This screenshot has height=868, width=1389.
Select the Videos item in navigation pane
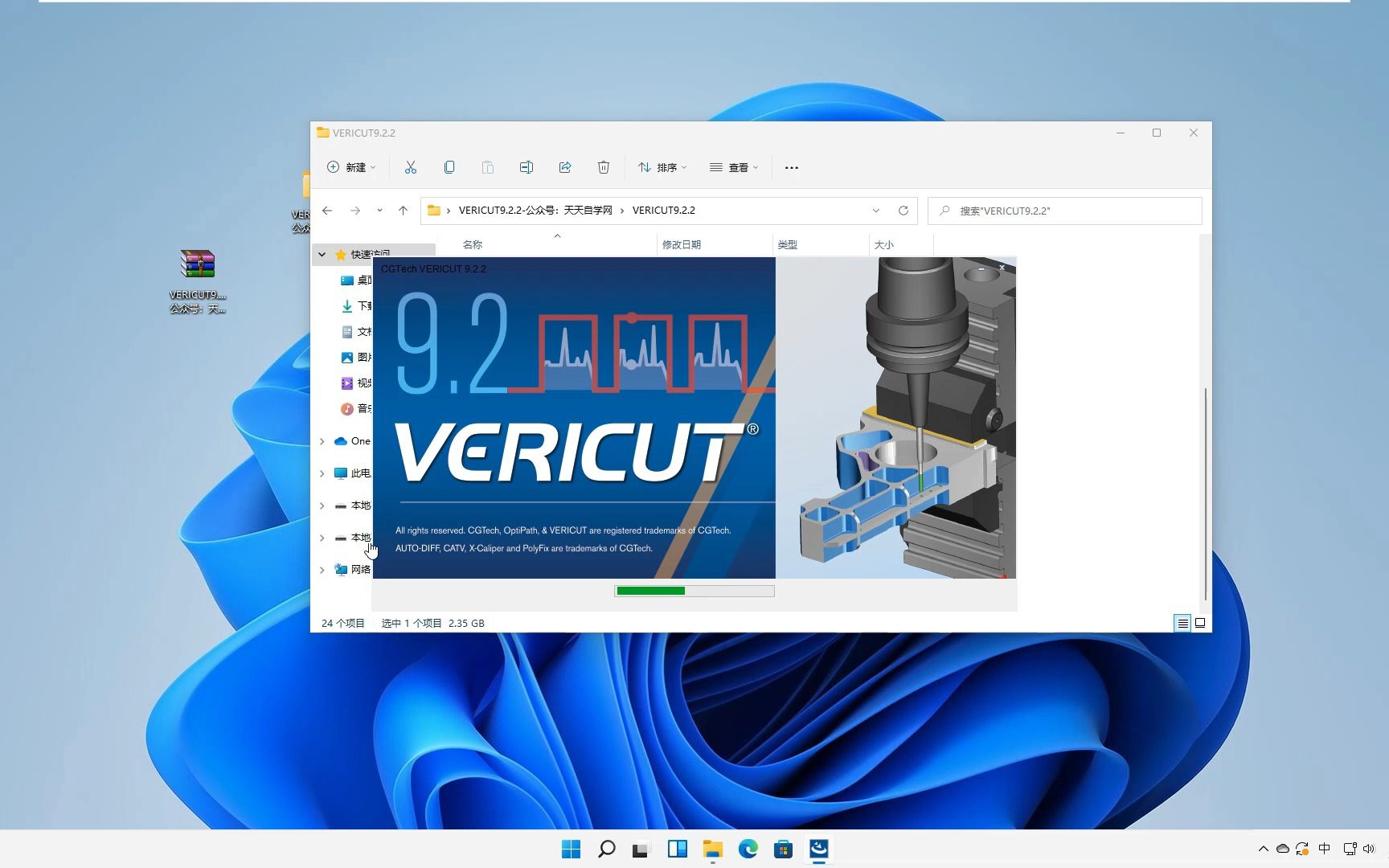pos(356,383)
